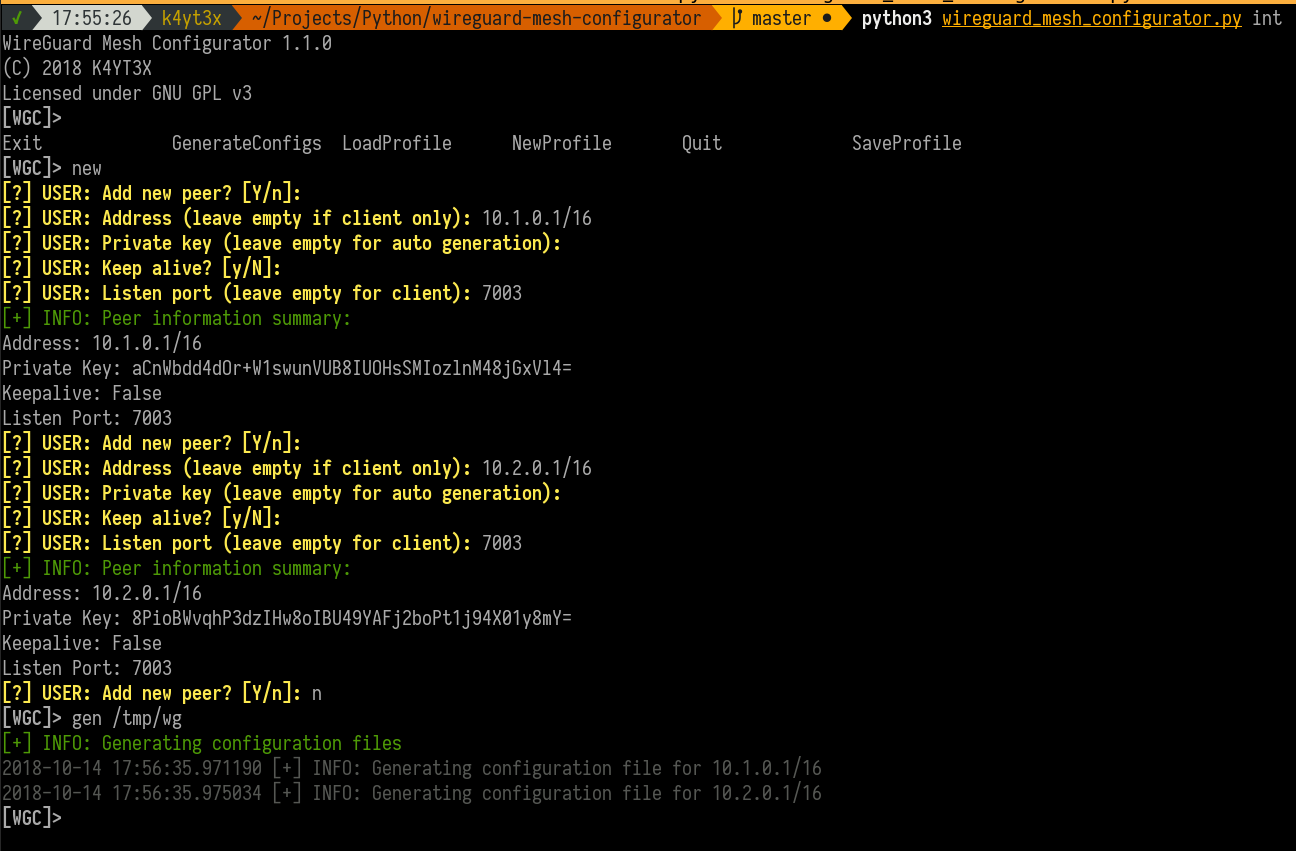Click the green checkmark status icon
The image size is (1296, 851).
point(17,18)
